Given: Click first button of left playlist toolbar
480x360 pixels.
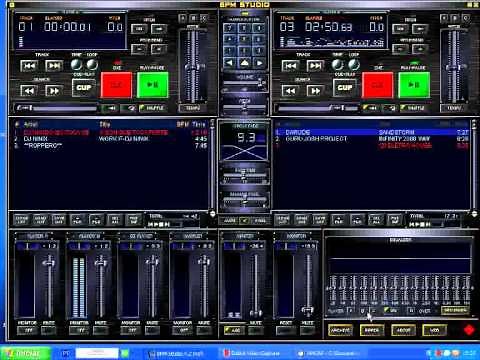Looking at the screenshot, I should [x=22, y=220].
